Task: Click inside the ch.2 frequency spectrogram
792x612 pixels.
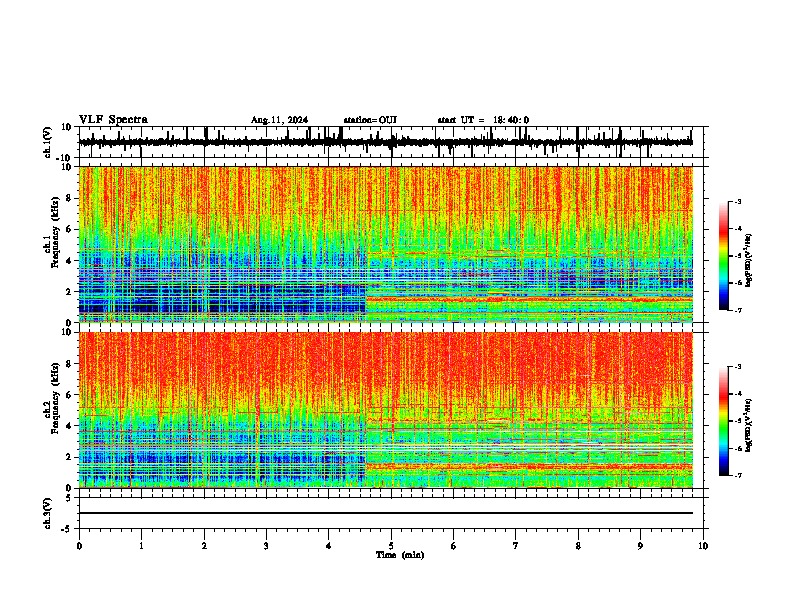Action: [386, 410]
